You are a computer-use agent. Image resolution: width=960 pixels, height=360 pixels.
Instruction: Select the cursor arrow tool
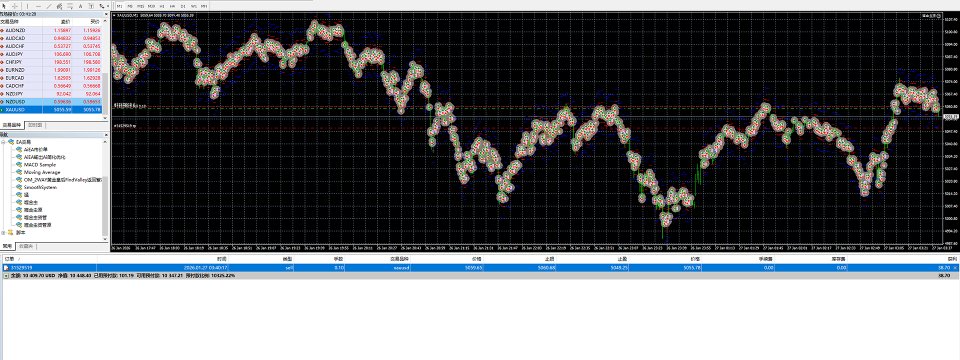point(4,6)
